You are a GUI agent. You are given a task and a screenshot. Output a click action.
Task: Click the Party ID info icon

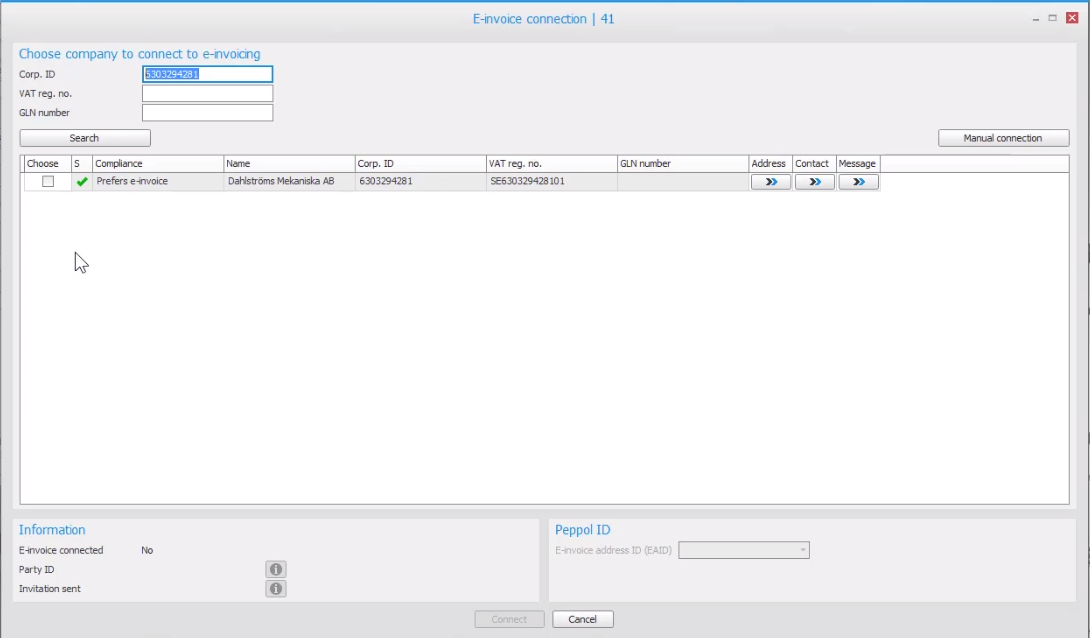click(x=276, y=570)
